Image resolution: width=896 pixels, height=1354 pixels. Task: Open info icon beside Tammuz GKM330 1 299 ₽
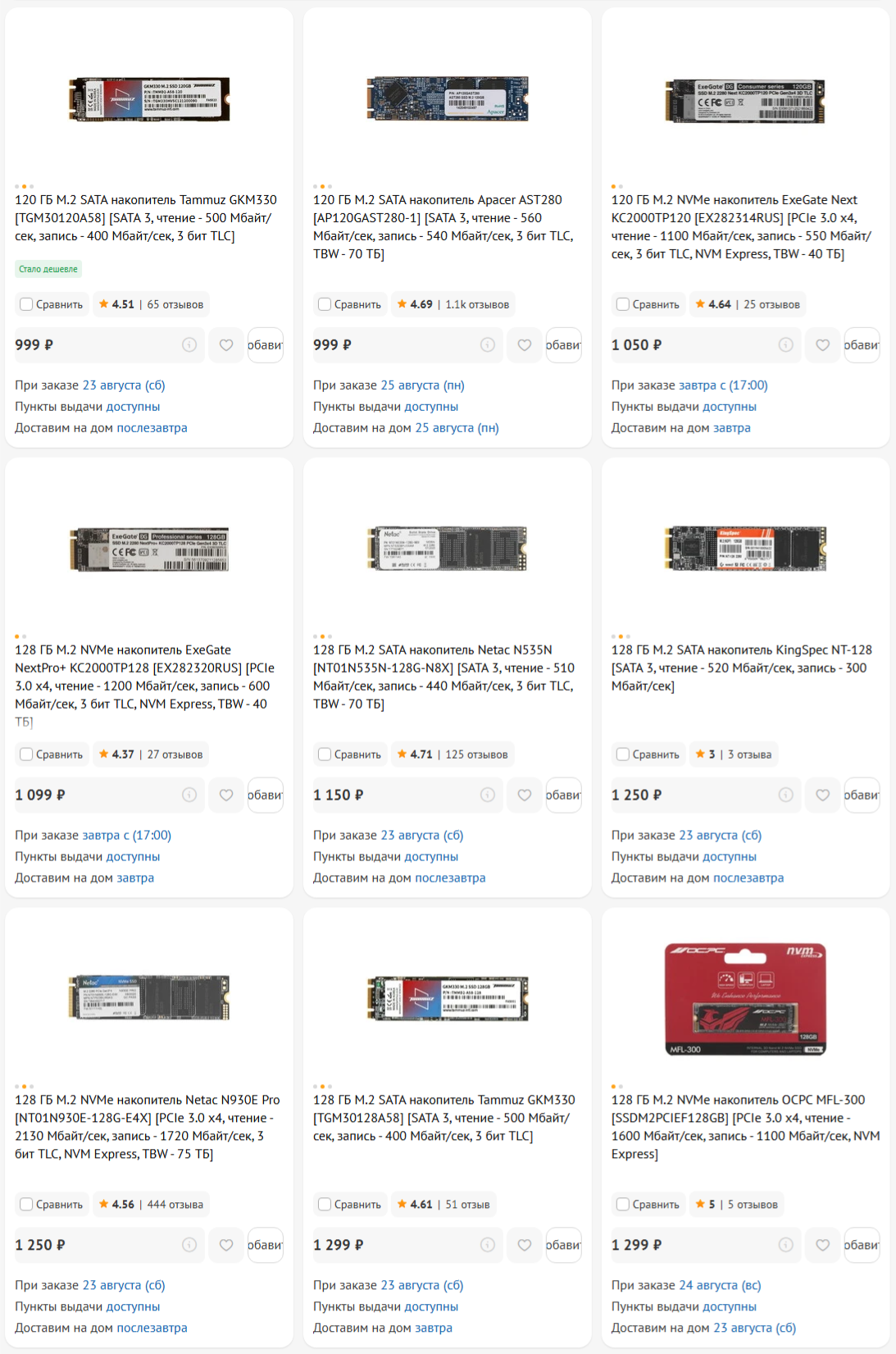coord(488,1245)
